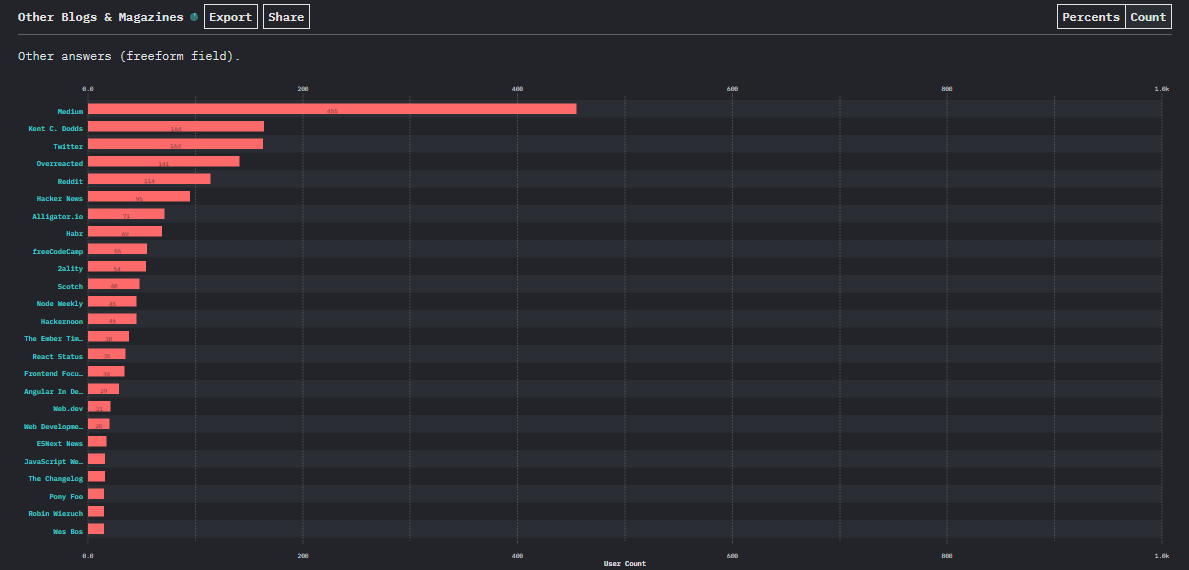Click the 'Other Blogs & Magazines' heading
Image resolution: width=1189 pixels, height=570 pixels.
[101, 17]
